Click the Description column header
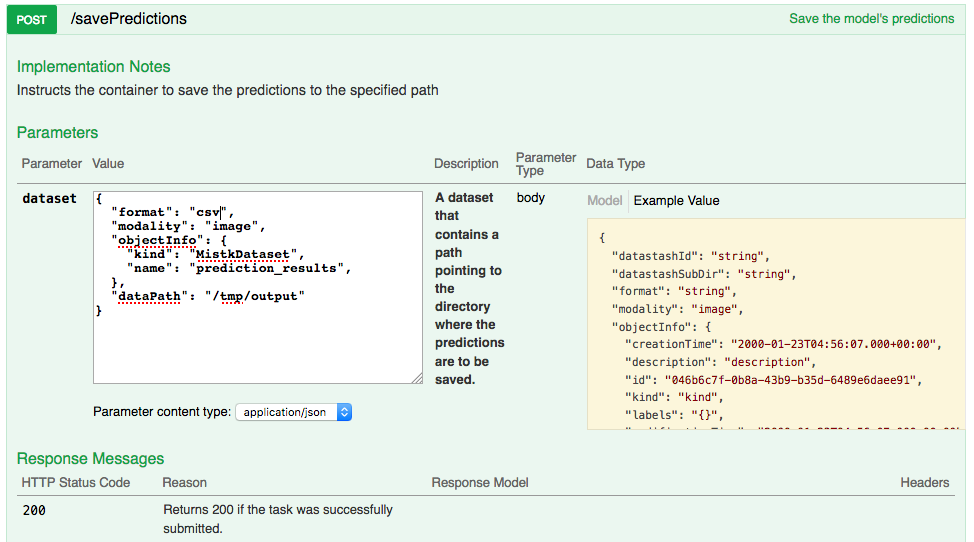The height and width of the screenshot is (542, 974). pos(466,164)
